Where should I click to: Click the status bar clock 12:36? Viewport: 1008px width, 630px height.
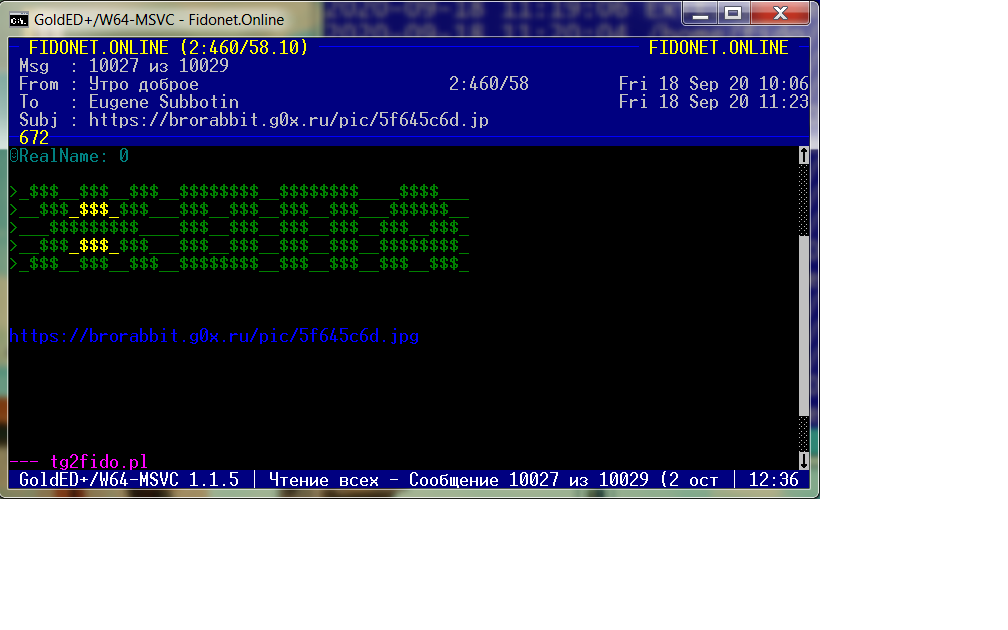coord(773,480)
